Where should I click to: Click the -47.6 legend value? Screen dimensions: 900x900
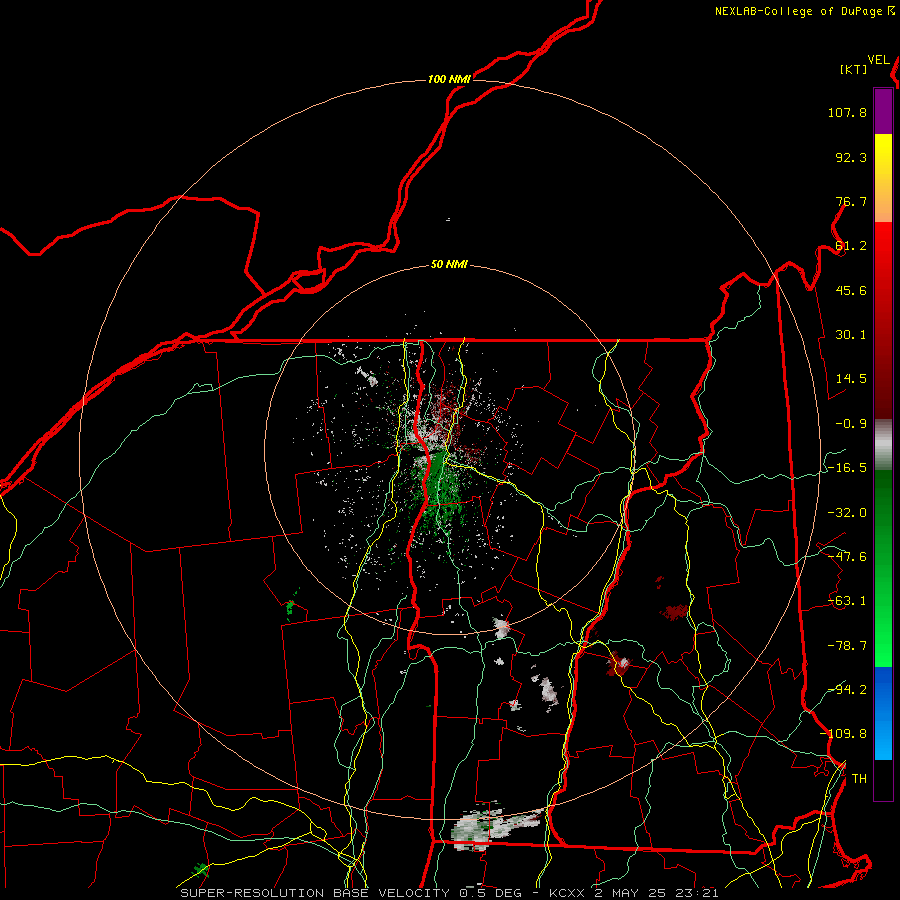847,557
